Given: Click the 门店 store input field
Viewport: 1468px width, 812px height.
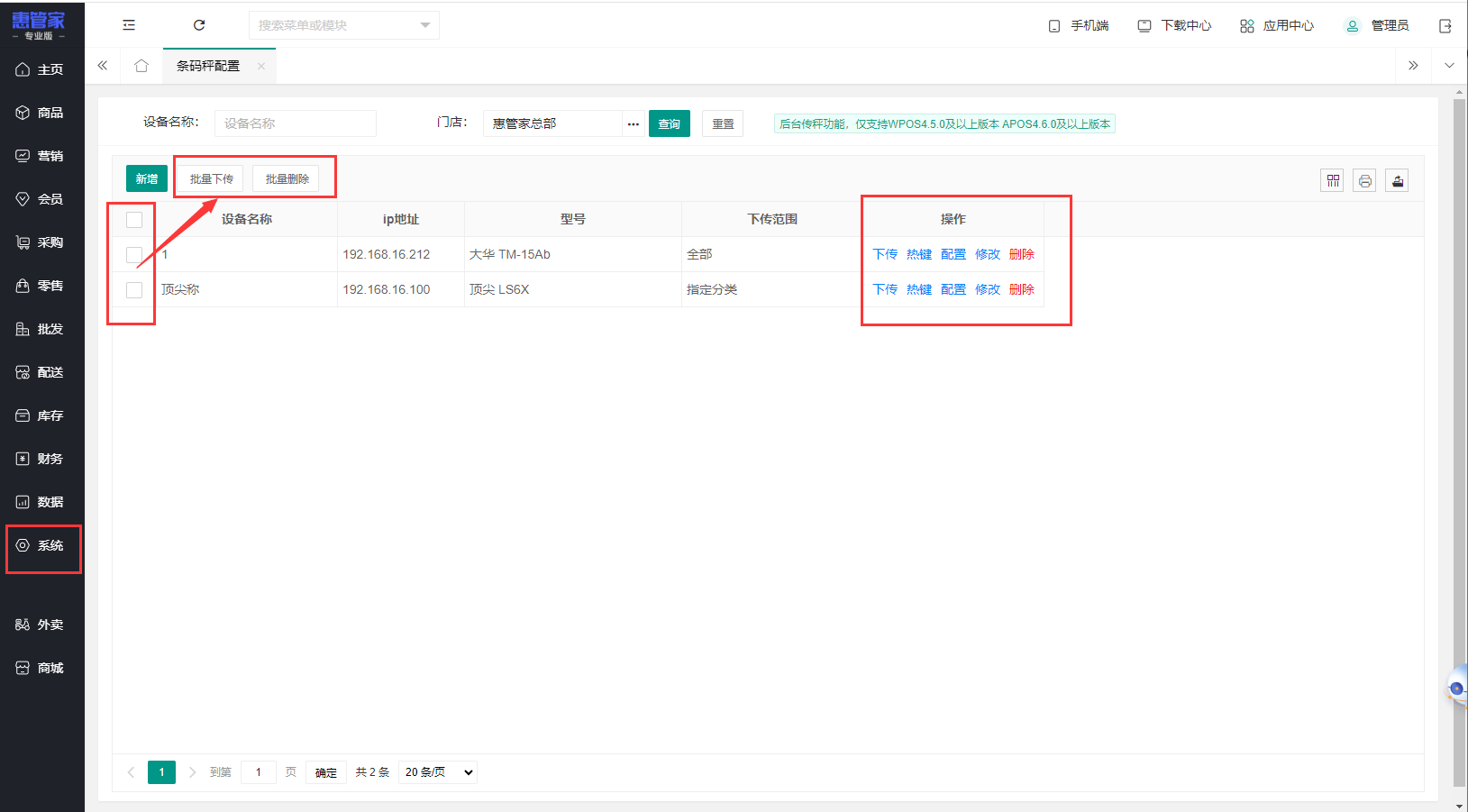Looking at the screenshot, I should 552,123.
